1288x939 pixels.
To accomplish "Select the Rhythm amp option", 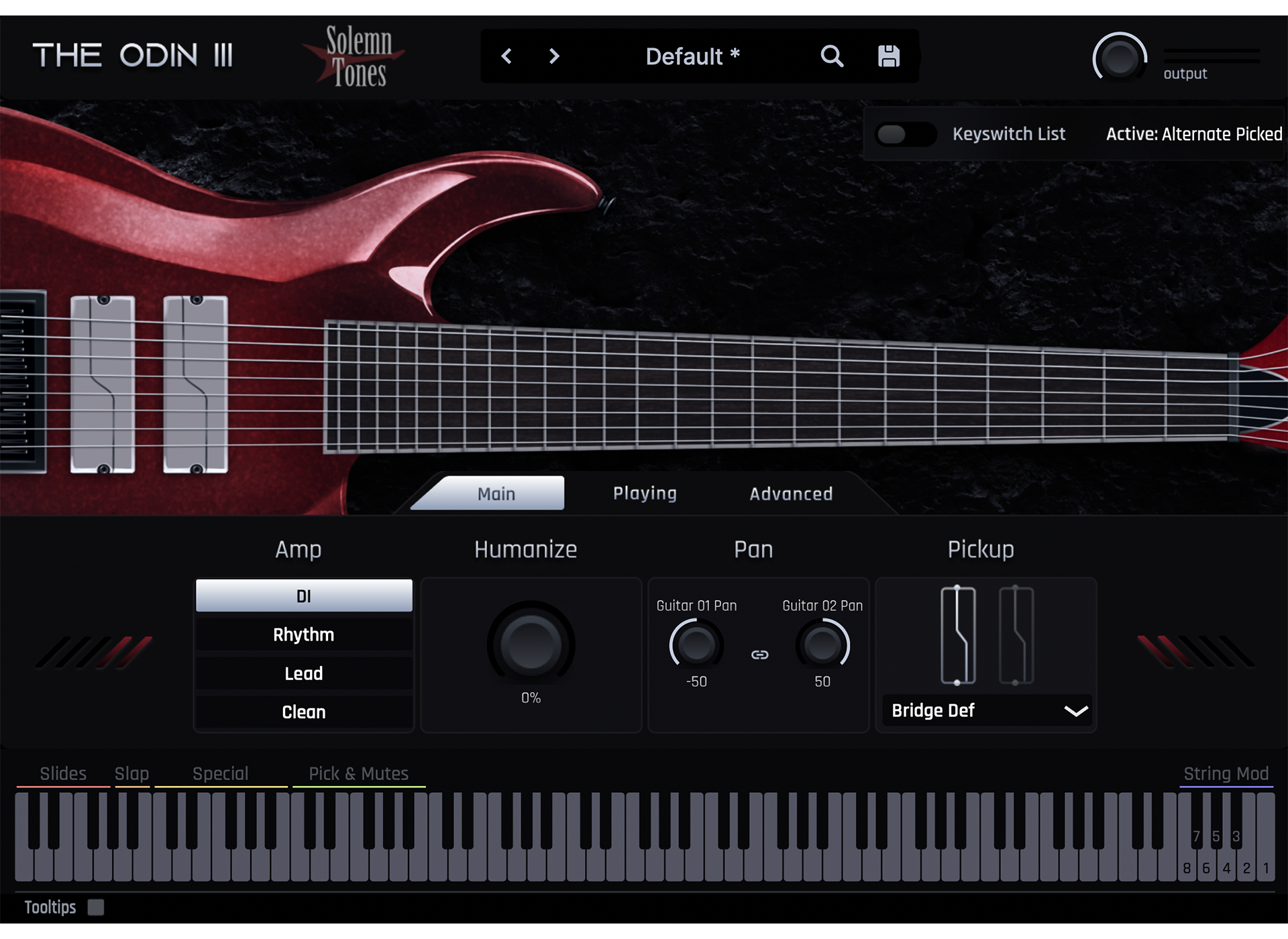I will pos(304,634).
